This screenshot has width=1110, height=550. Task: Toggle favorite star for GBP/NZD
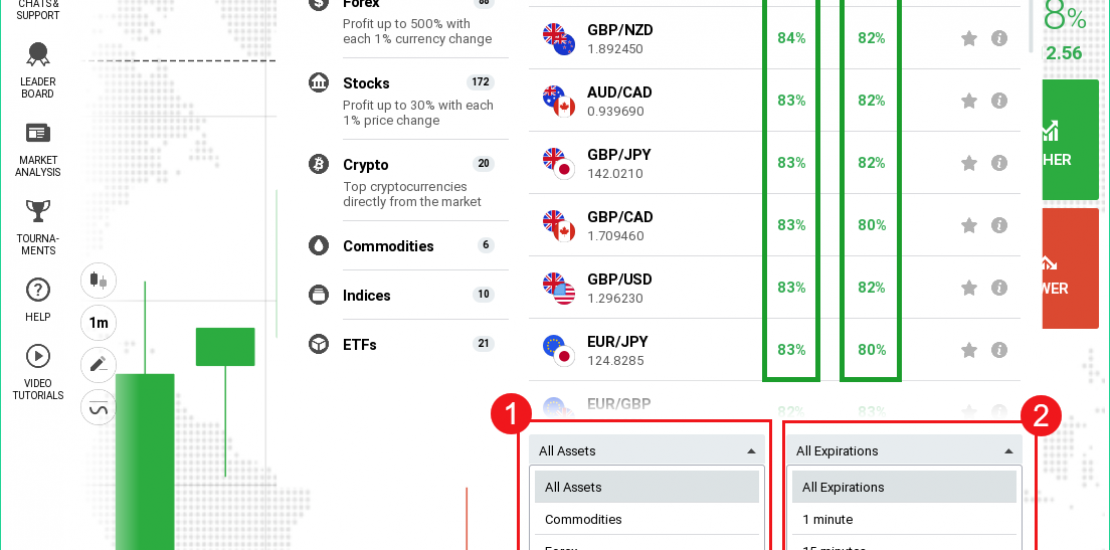pyautogui.click(x=969, y=38)
